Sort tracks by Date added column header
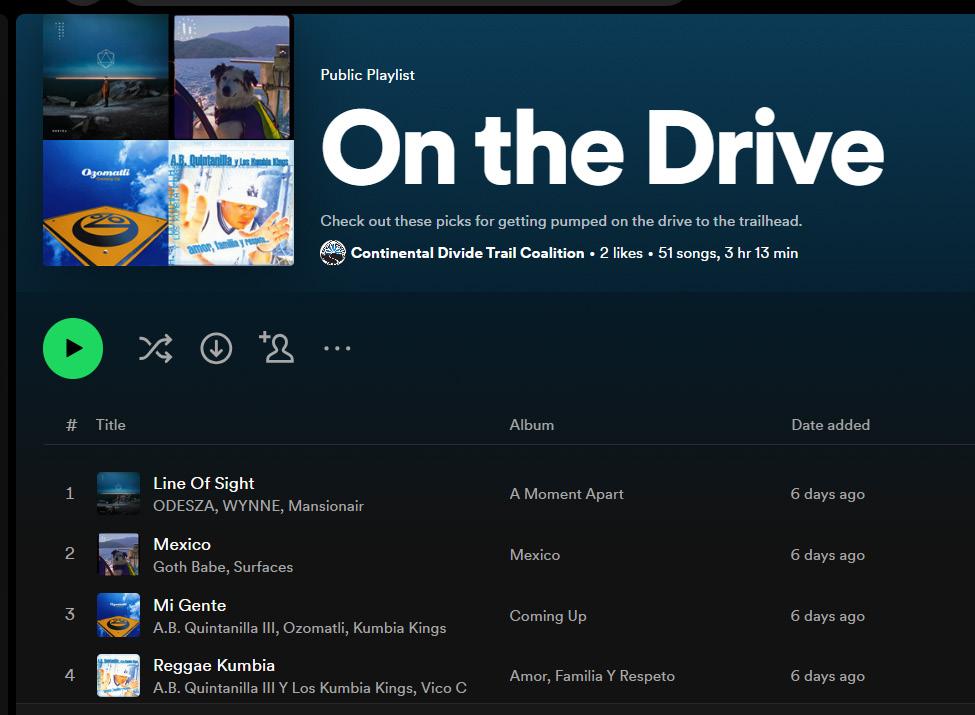 click(830, 425)
